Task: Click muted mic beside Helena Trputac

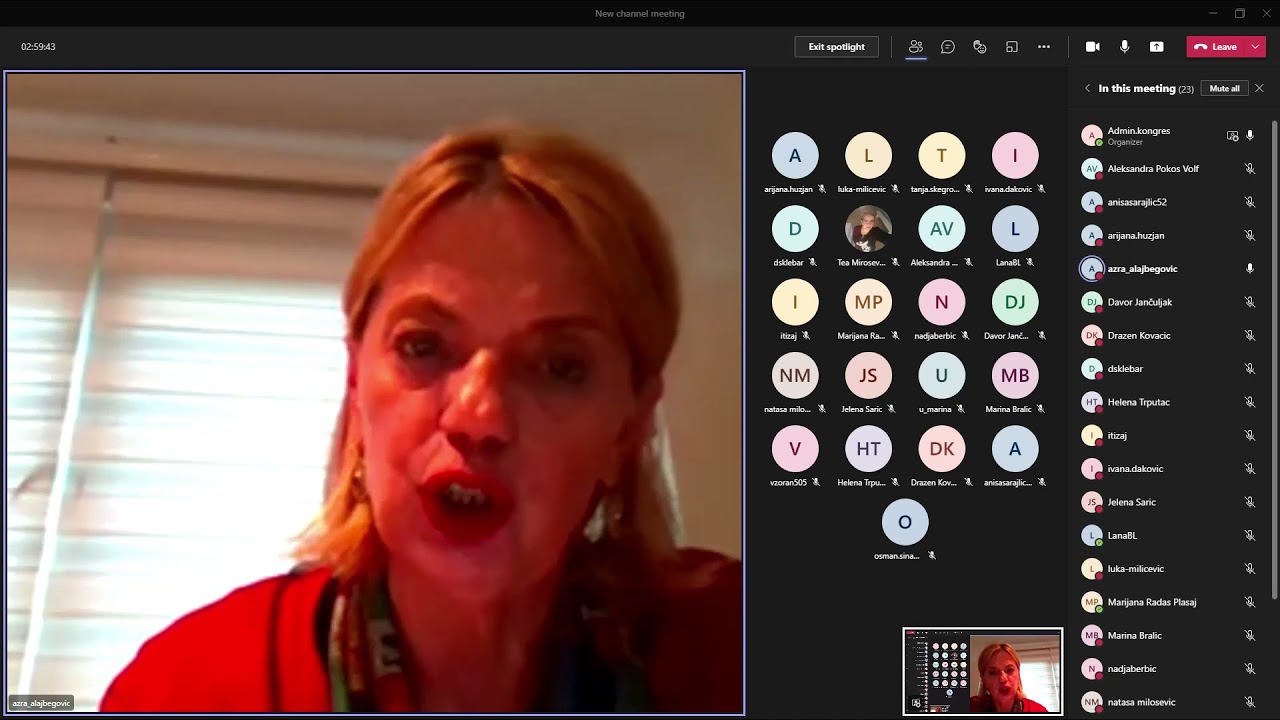Action: [1250, 402]
